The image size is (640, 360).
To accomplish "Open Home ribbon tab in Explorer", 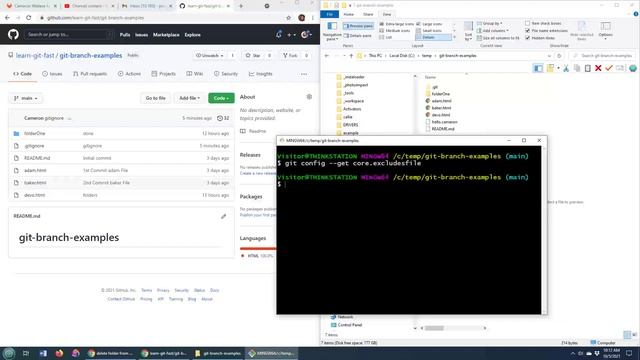I will point(349,14).
